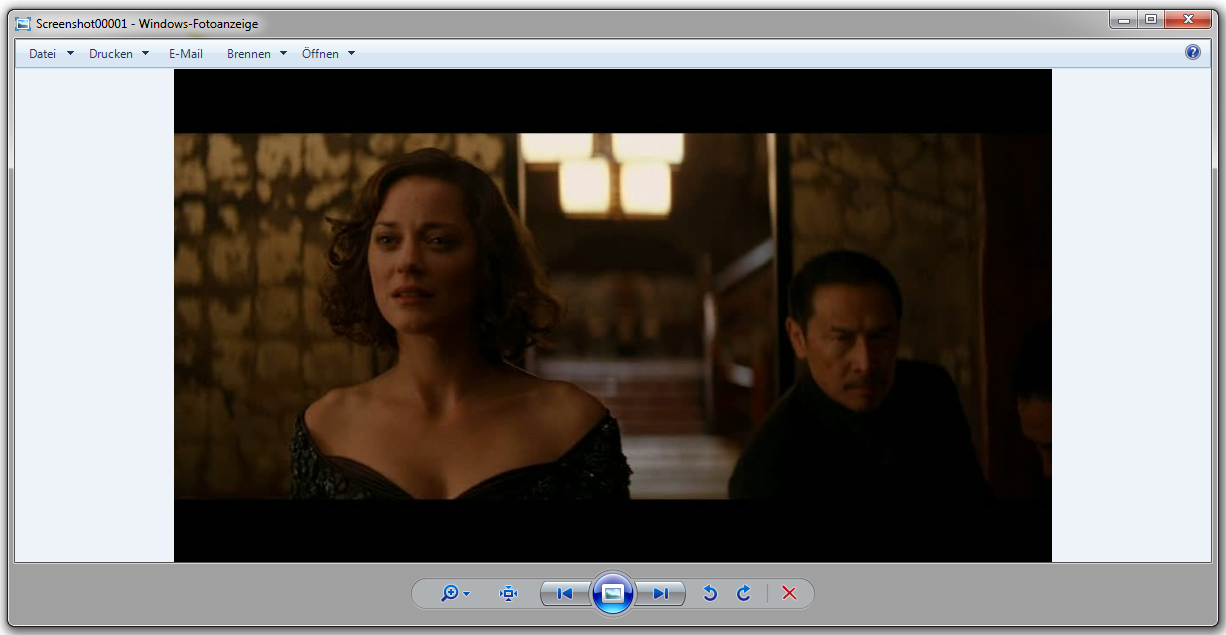Go to the next photo
The image size is (1226, 635).
pyautogui.click(x=660, y=594)
